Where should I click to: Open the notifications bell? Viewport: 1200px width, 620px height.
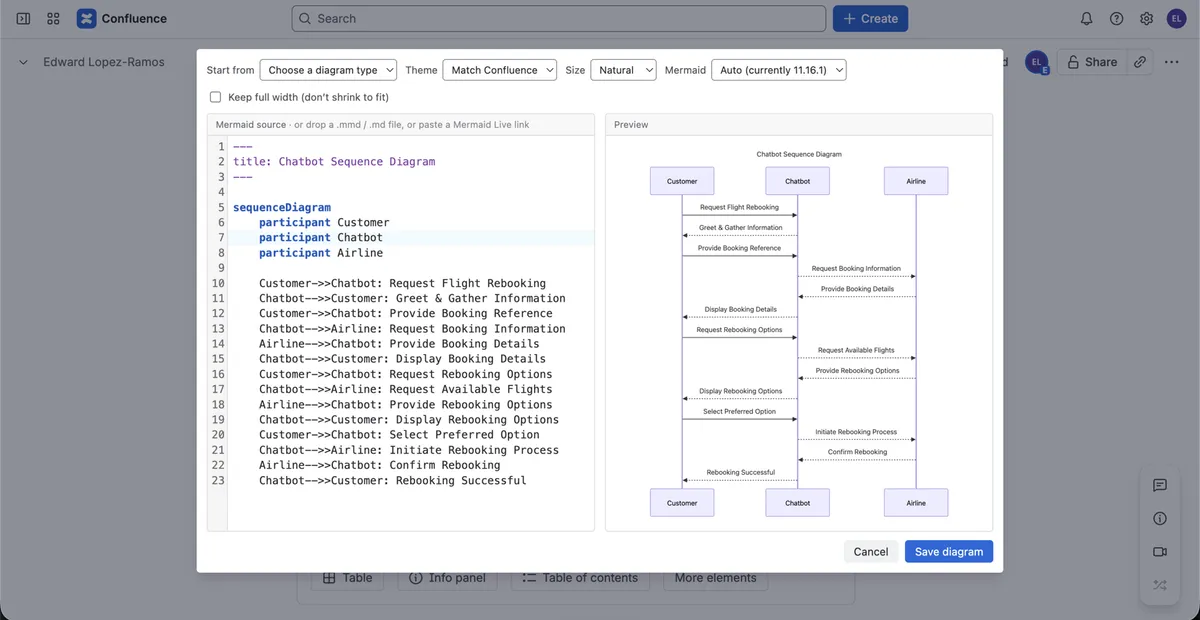coord(1086,18)
